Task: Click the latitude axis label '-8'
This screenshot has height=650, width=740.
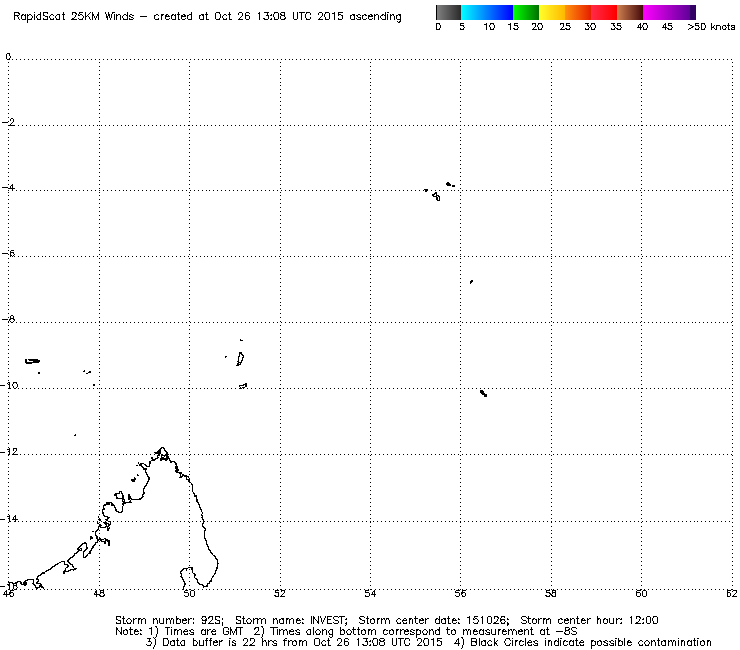Action: click(x=8, y=319)
